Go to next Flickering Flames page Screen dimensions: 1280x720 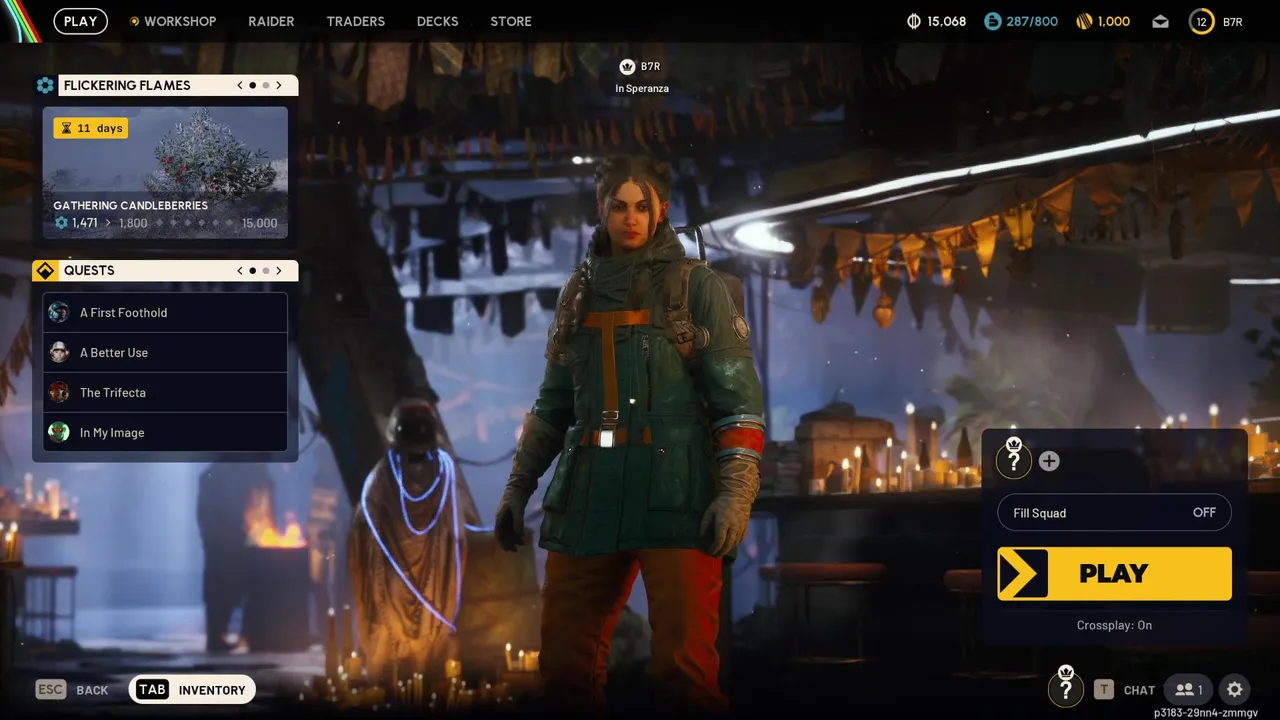point(279,85)
